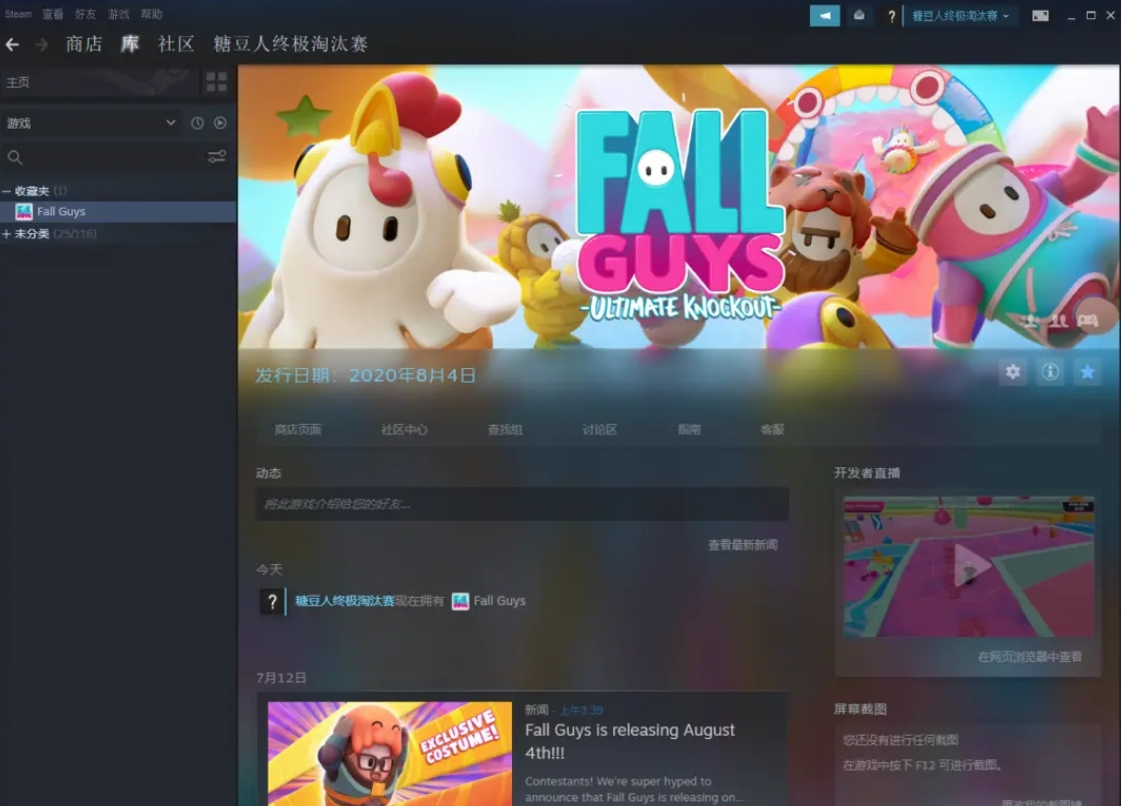
Task: Click the question mark avatar in activity feed
Action: click(271, 601)
